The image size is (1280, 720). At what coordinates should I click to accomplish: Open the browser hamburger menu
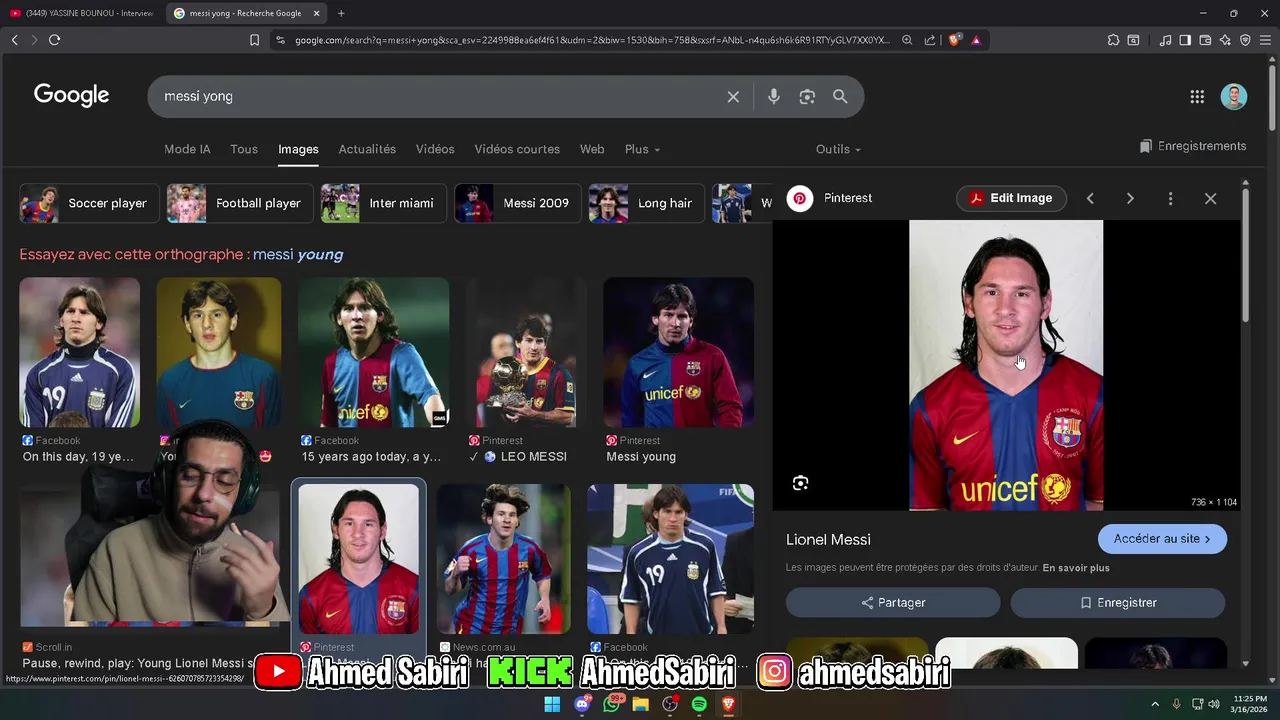1265,40
